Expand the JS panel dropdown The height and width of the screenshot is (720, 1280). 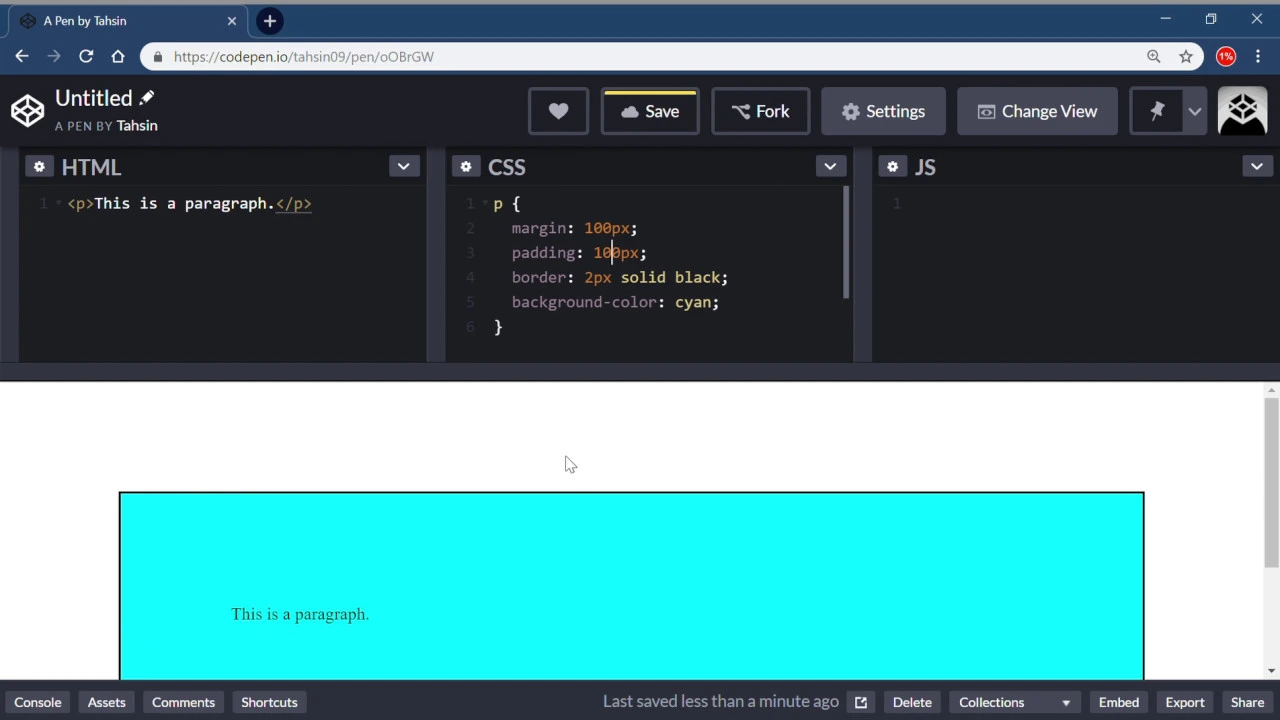coord(1257,166)
